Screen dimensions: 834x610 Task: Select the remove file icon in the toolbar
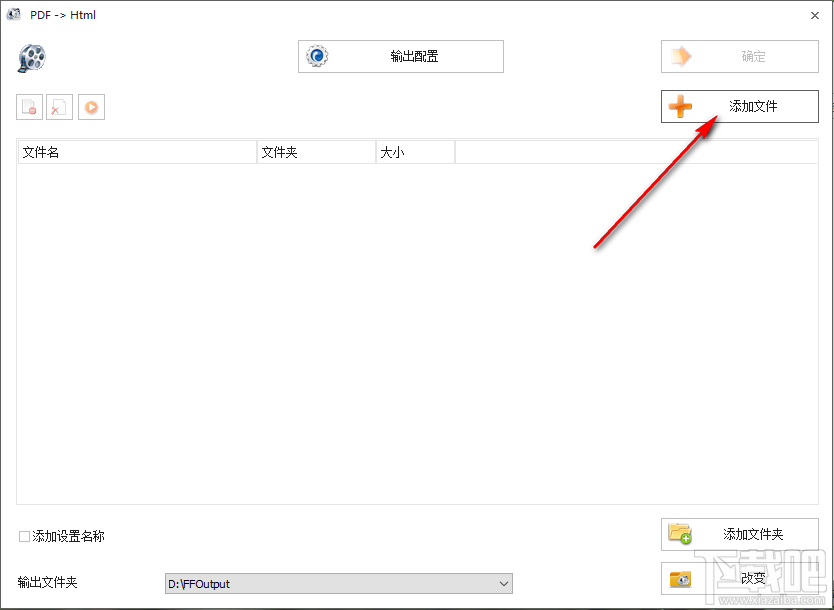click(31, 107)
